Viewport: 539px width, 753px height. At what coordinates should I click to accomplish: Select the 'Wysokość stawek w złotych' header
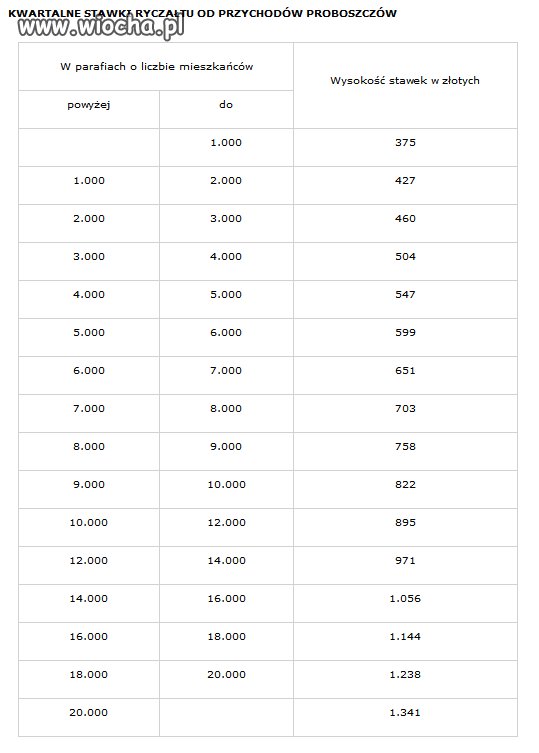point(405,81)
